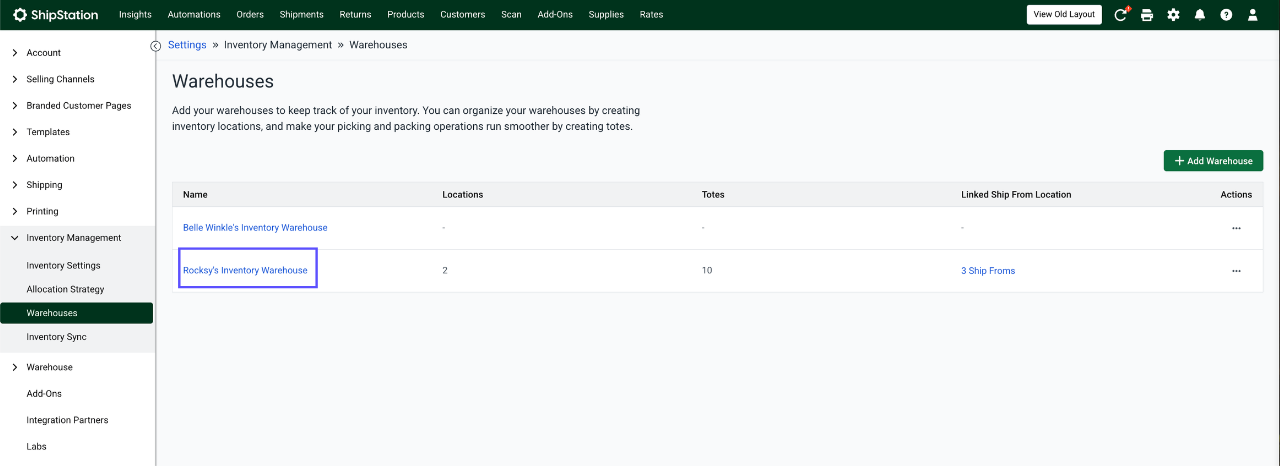Open the refresh sync icon
Screen dimensions: 1280x466
1121,15
